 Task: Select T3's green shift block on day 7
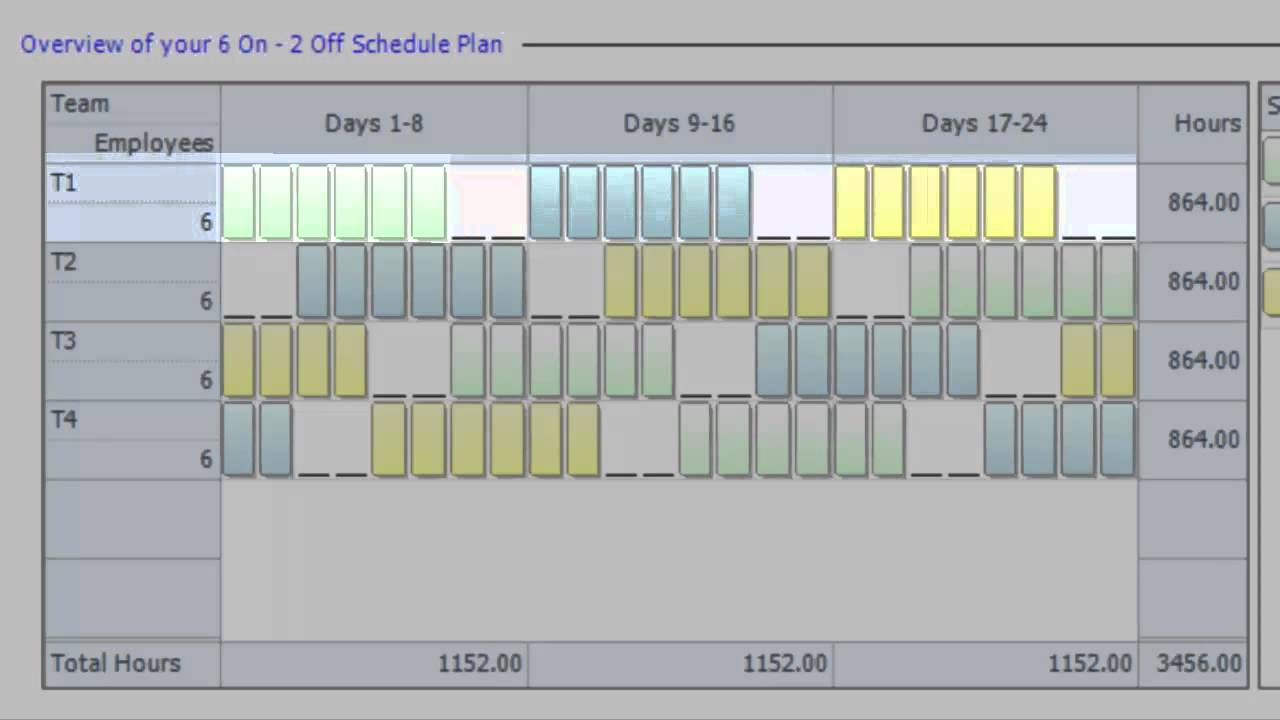[467, 361]
